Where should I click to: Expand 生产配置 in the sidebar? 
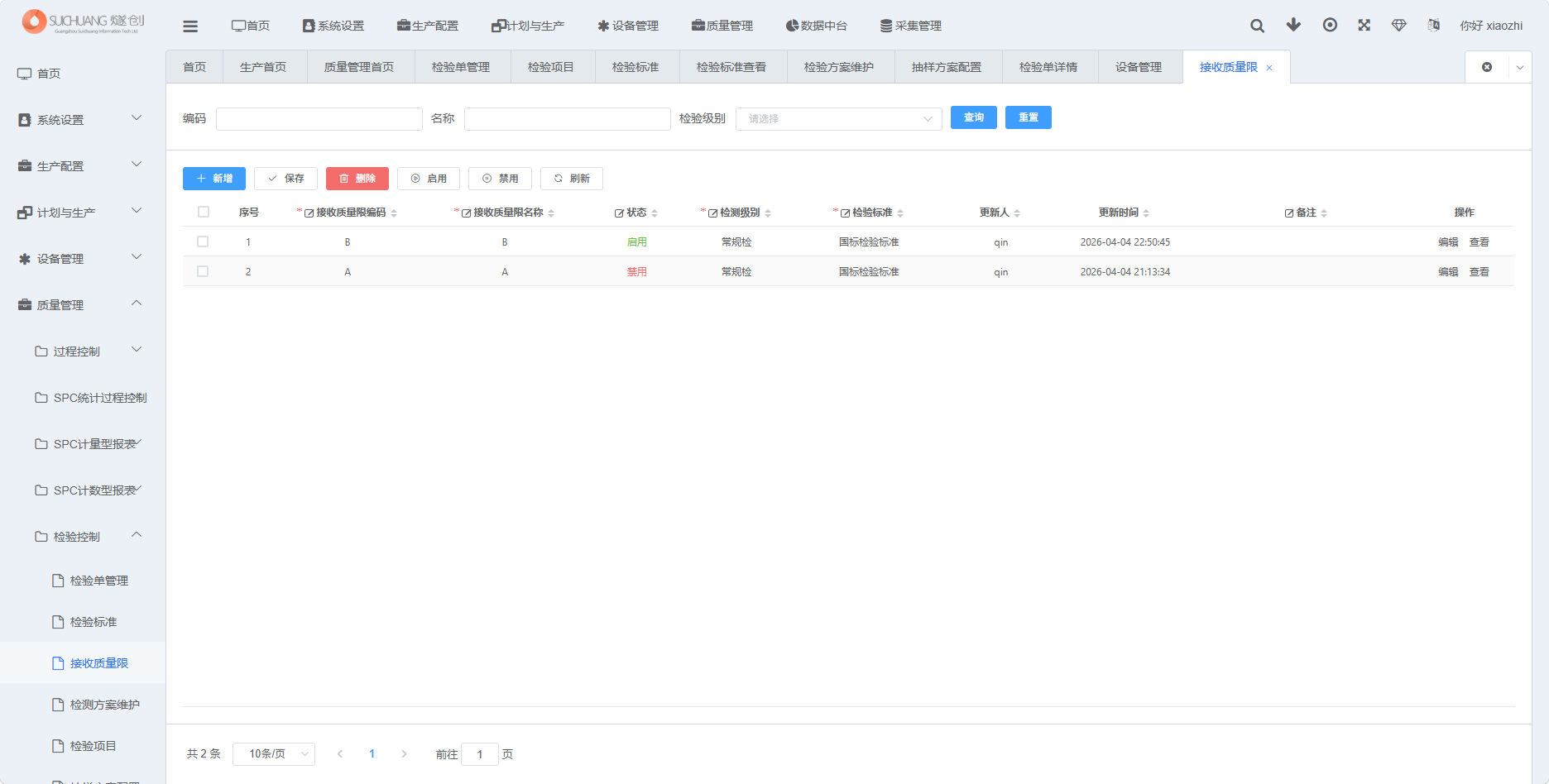point(83,166)
